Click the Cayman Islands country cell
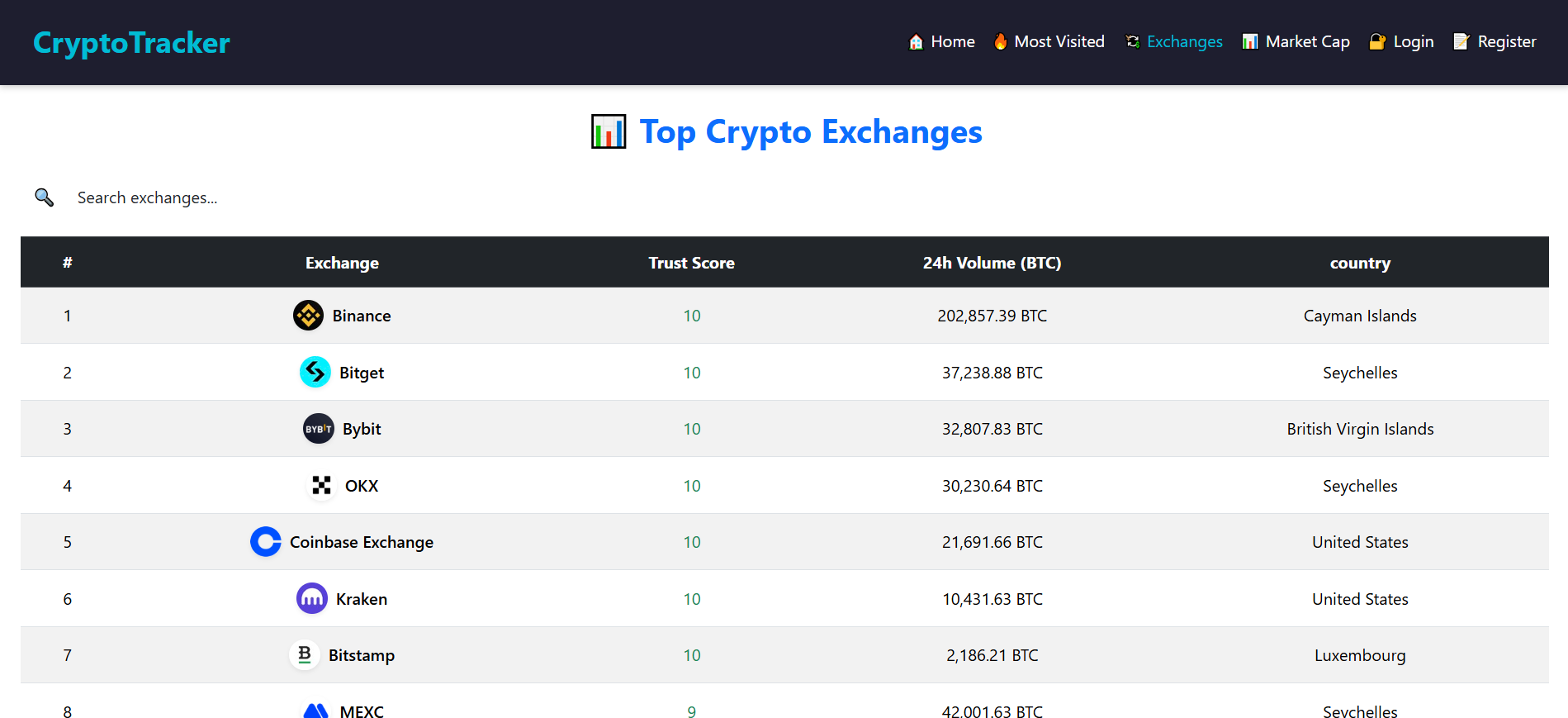This screenshot has height=718, width=1568. tap(1360, 316)
